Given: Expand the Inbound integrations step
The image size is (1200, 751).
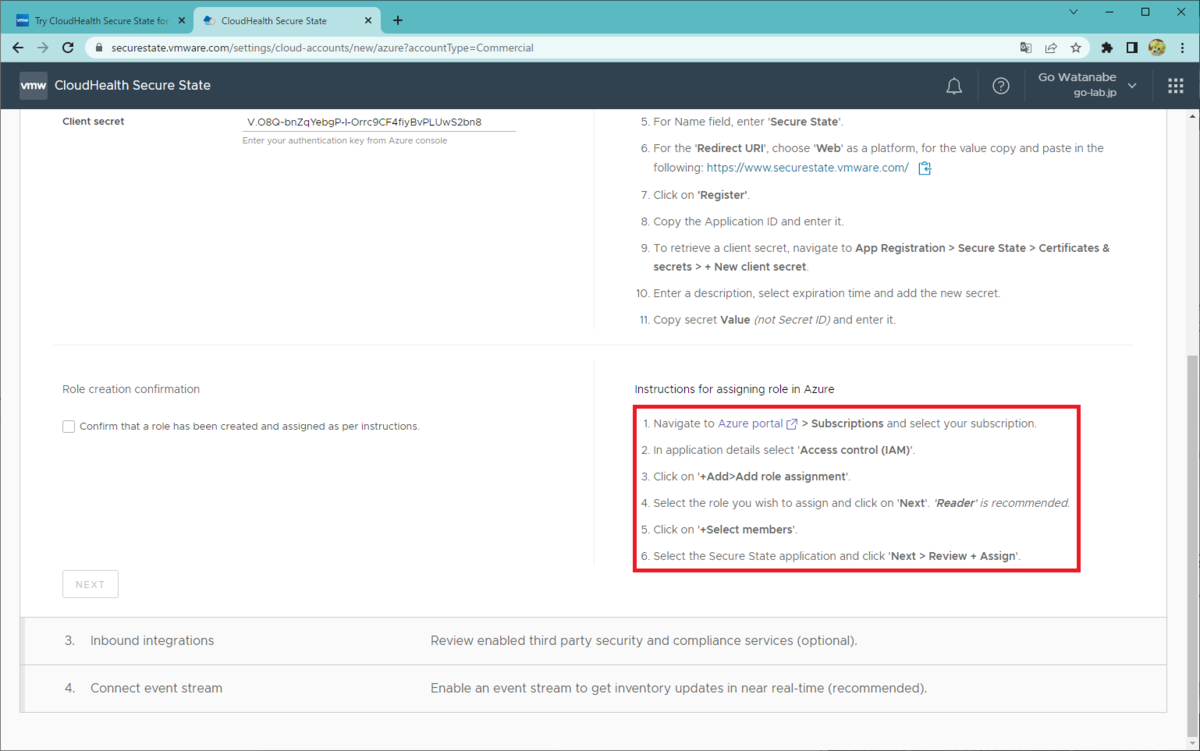Looking at the screenshot, I should (x=592, y=640).
